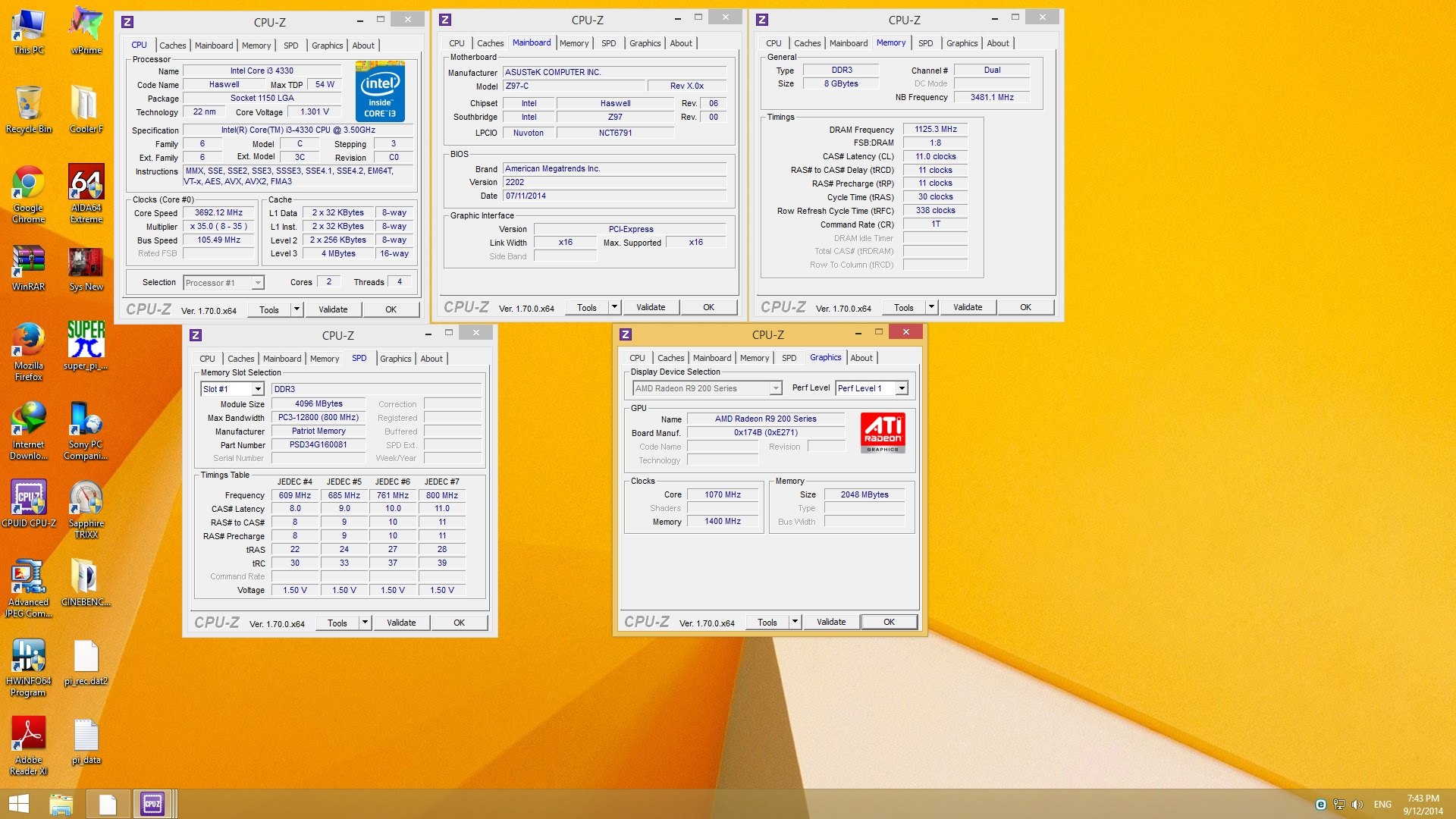Select Mainboard tab in Graphics tab window
Screen dimensions: 1456x819
pos(712,358)
